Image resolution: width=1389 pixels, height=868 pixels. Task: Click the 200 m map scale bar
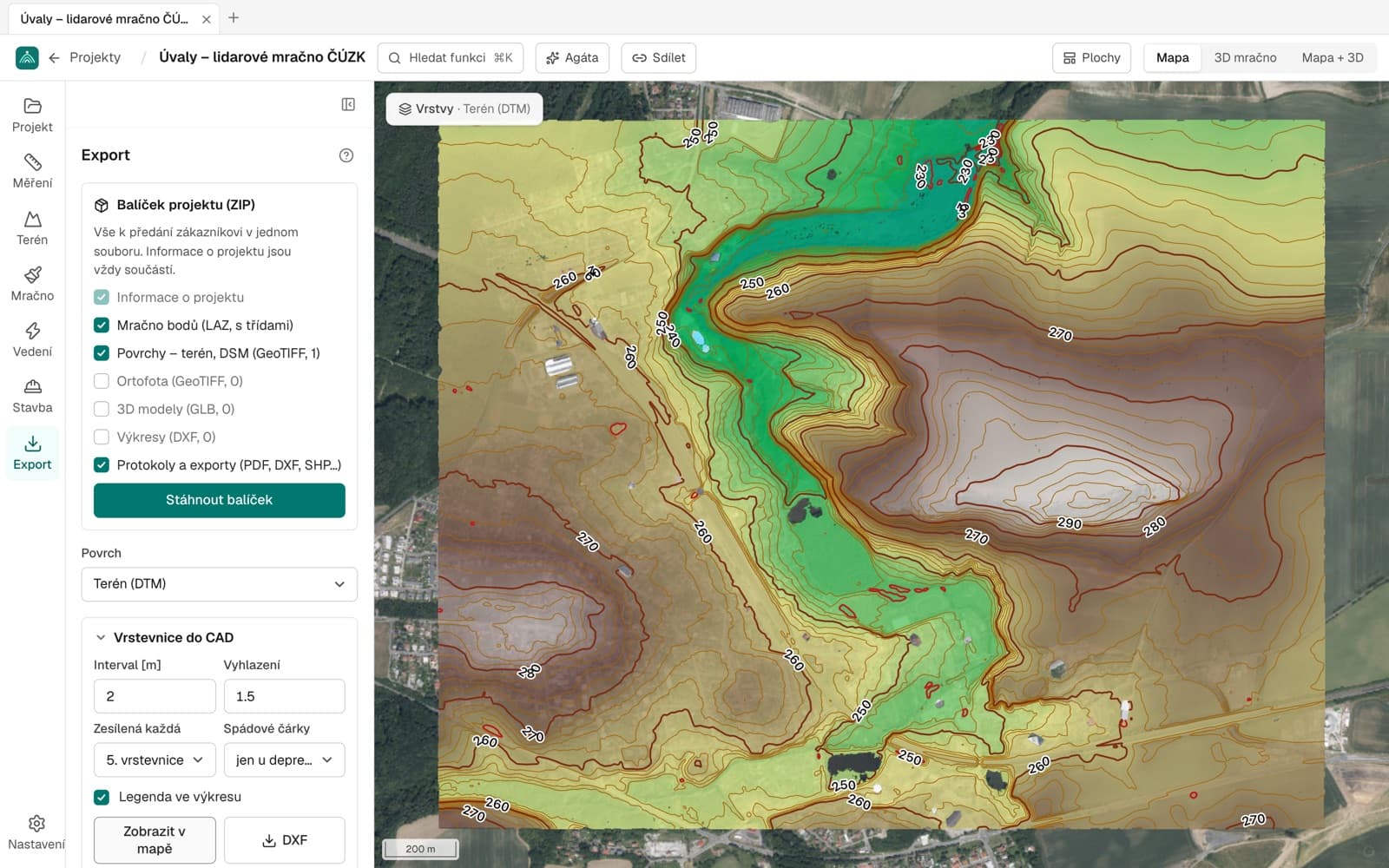point(420,849)
